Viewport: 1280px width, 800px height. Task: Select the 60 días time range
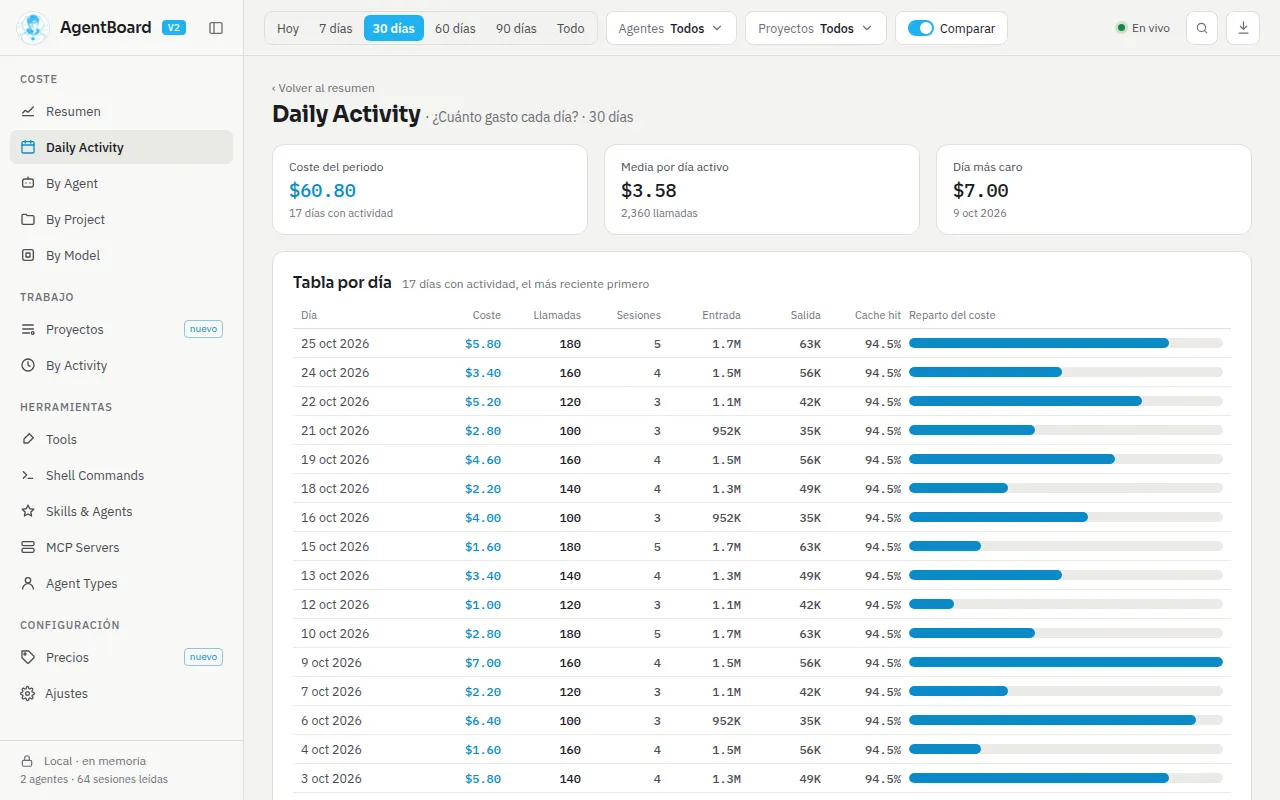click(x=455, y=28)
